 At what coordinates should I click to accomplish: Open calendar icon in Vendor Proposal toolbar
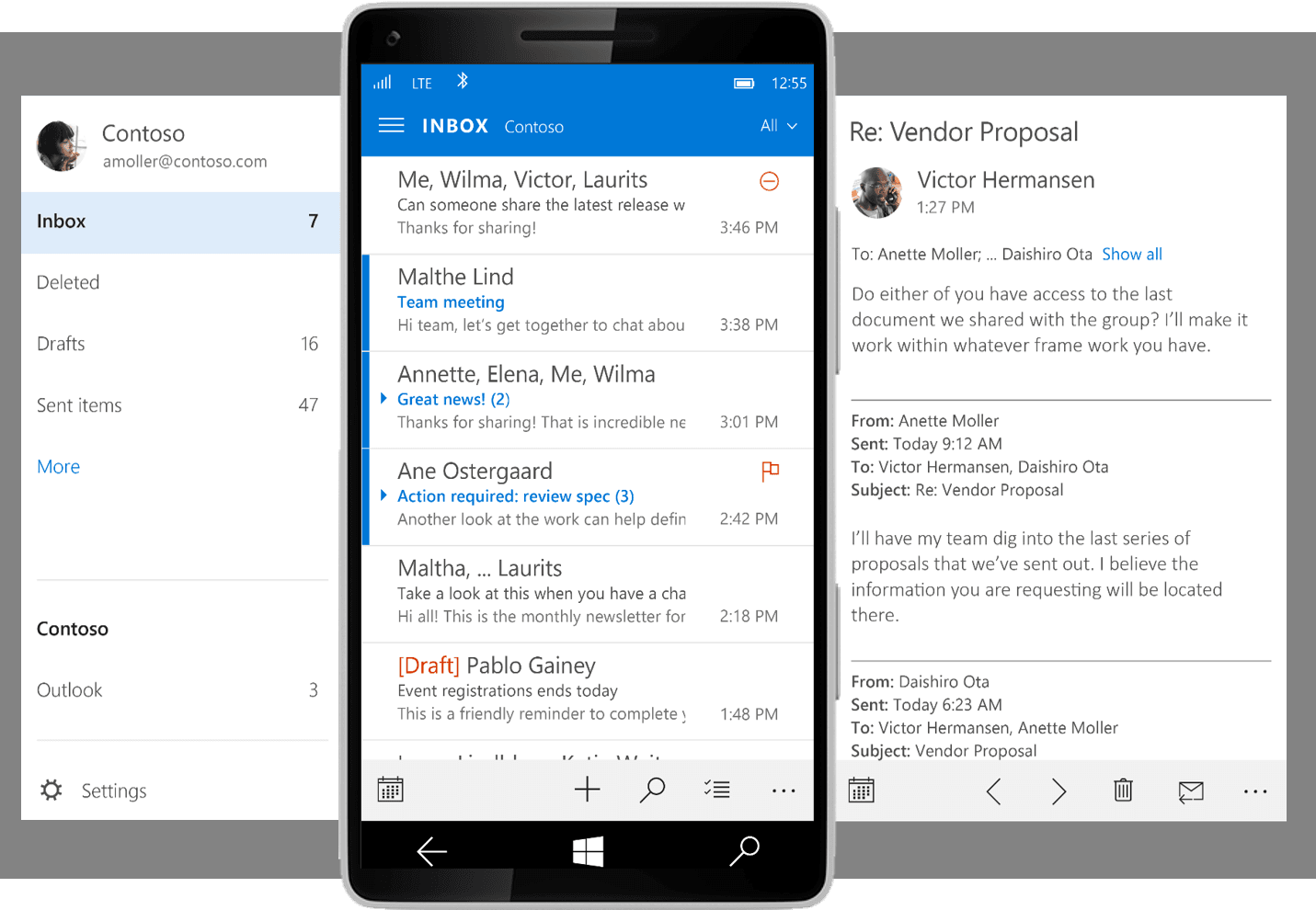(x=862, y=791)
